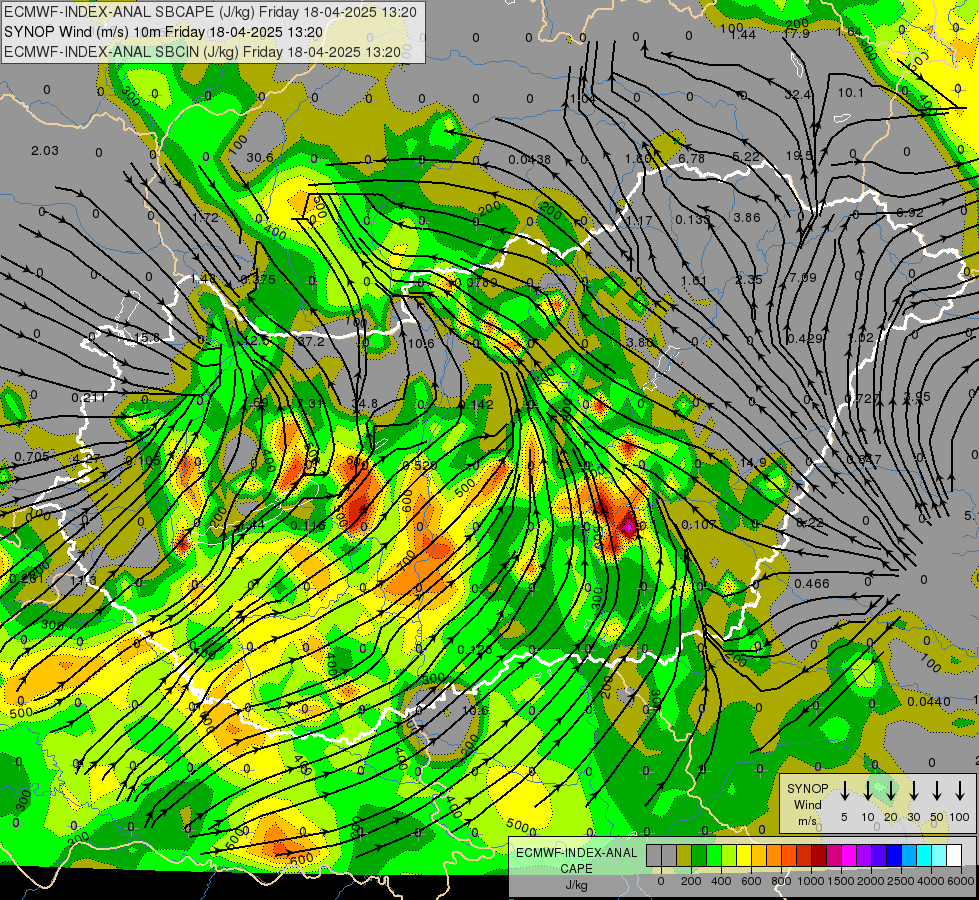Click the 1500 tick label in CAPE legend
Screen dimensions: 979x900
pyautogui.click(x=841, y=881)
